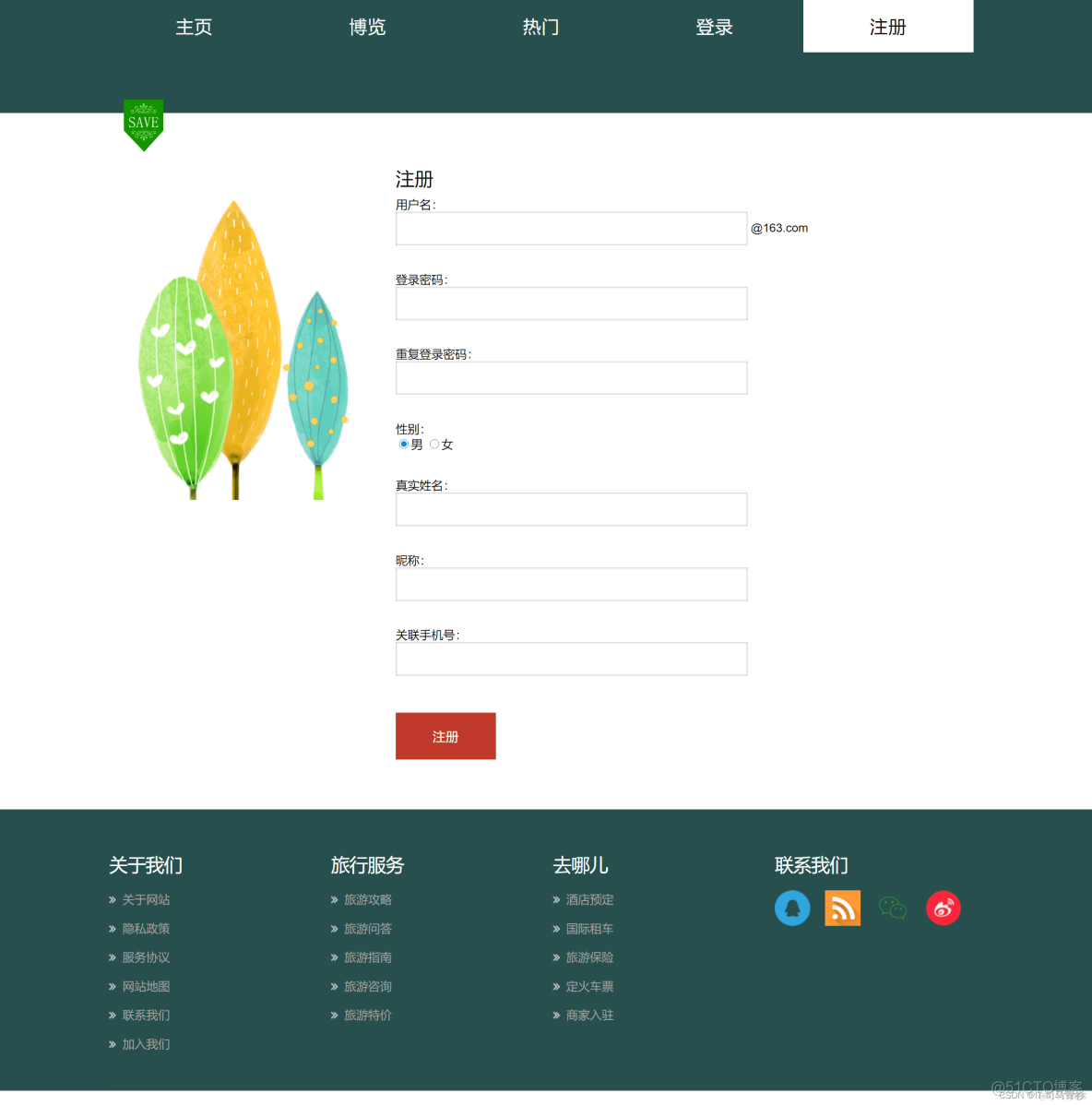Open the RSS feed icon
The height and width of the screenshot is (1105, 1092).
pyautogui.click(x=842, y=908)
